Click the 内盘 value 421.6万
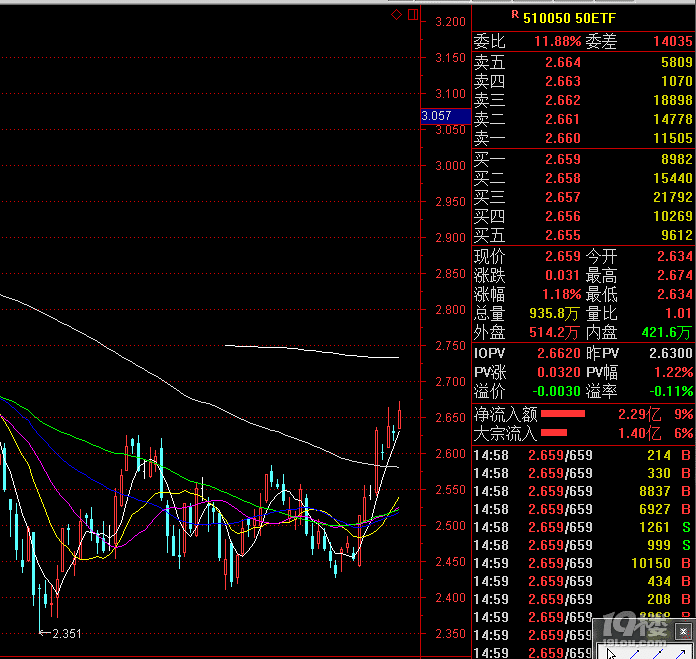 tap(667, 332)
